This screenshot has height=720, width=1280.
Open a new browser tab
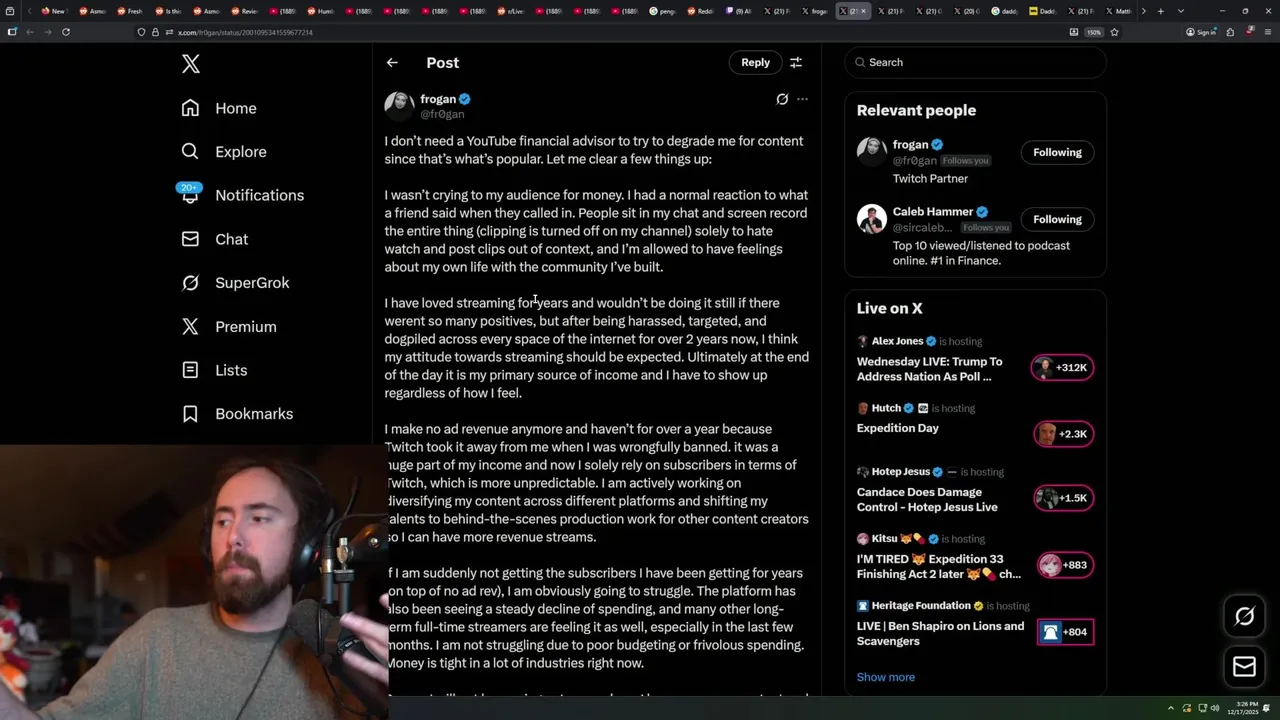pos(1160,11)
